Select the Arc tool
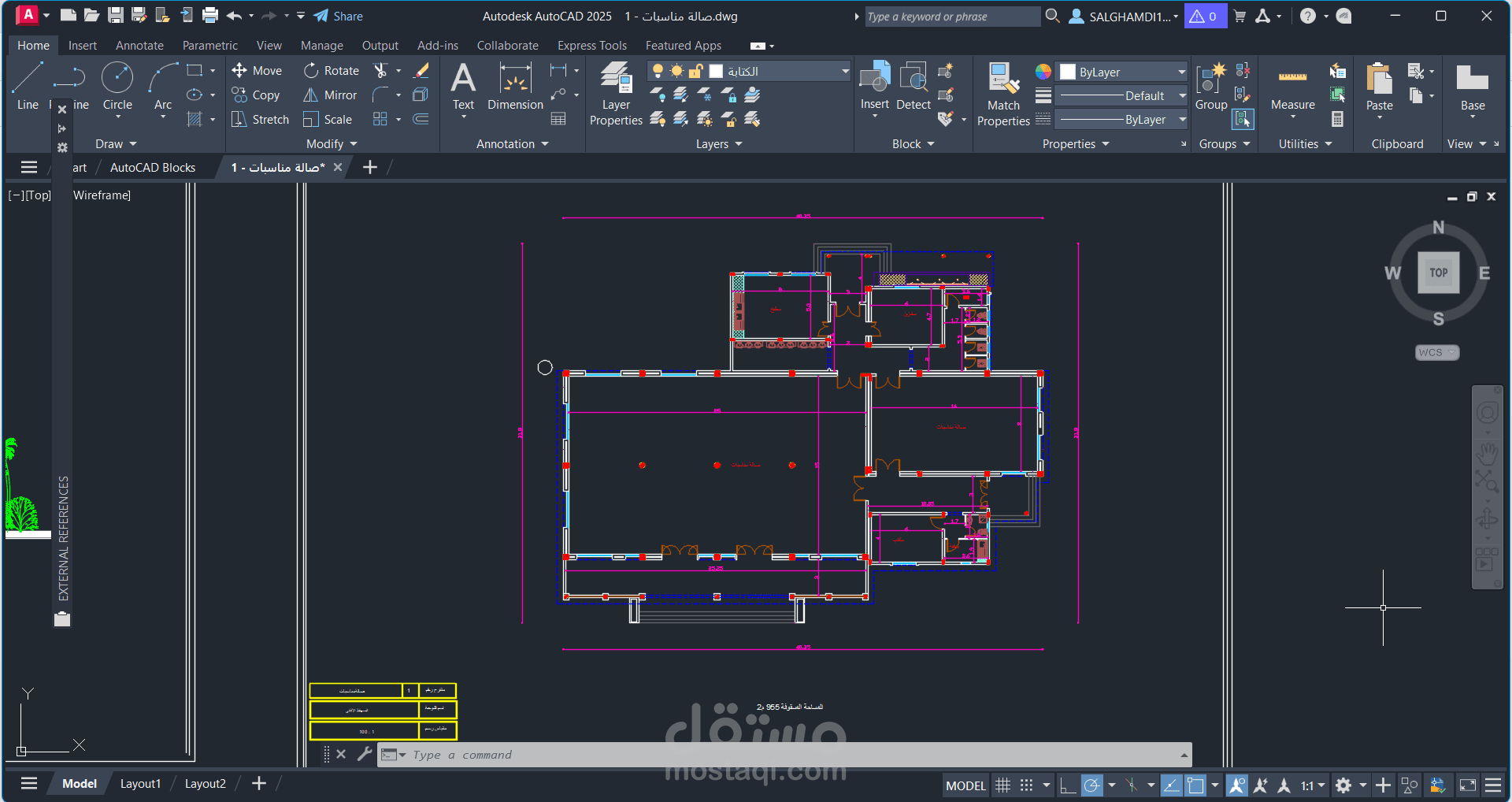 point(163,87)
